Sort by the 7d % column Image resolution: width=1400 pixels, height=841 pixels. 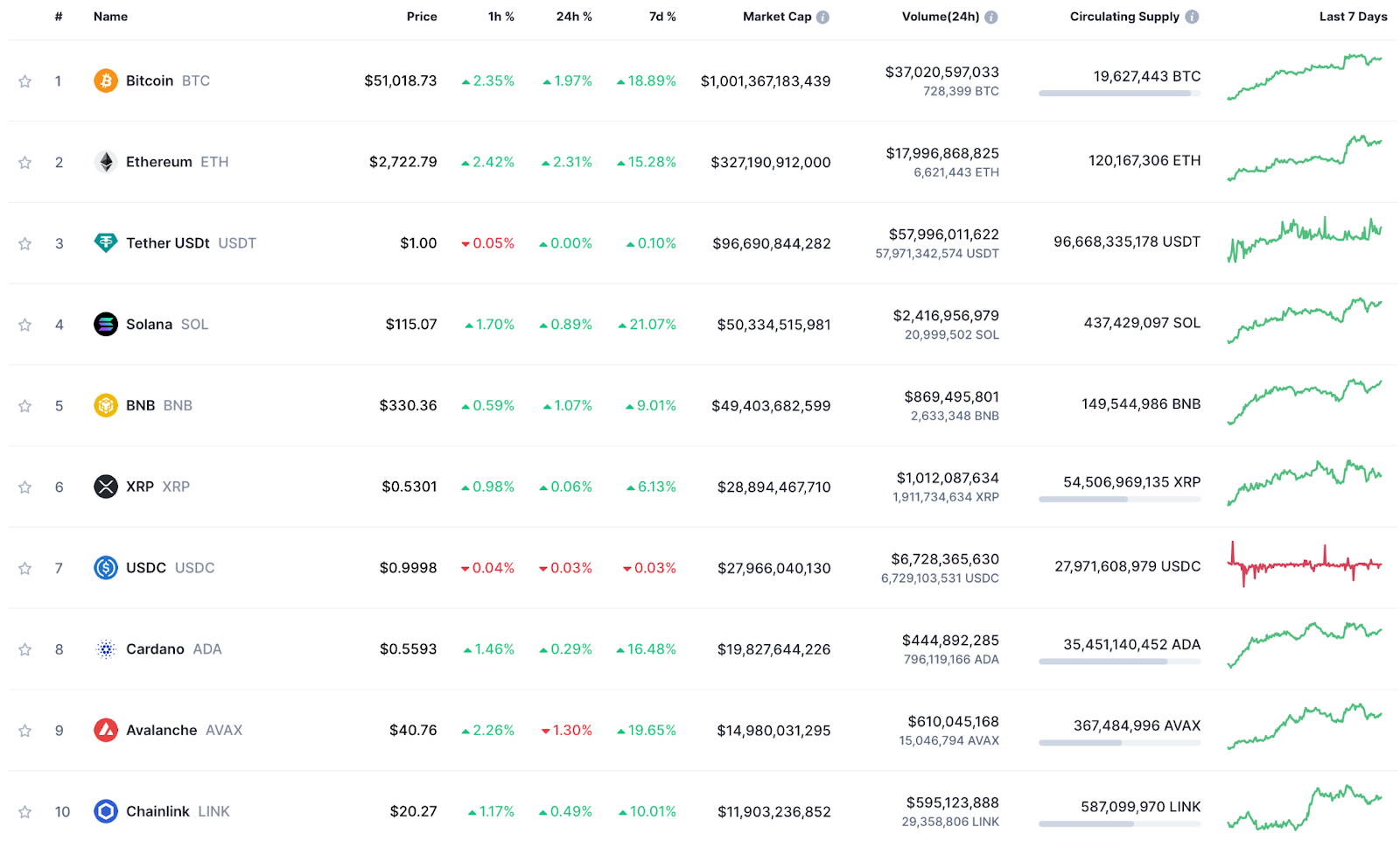coord(662,17)
